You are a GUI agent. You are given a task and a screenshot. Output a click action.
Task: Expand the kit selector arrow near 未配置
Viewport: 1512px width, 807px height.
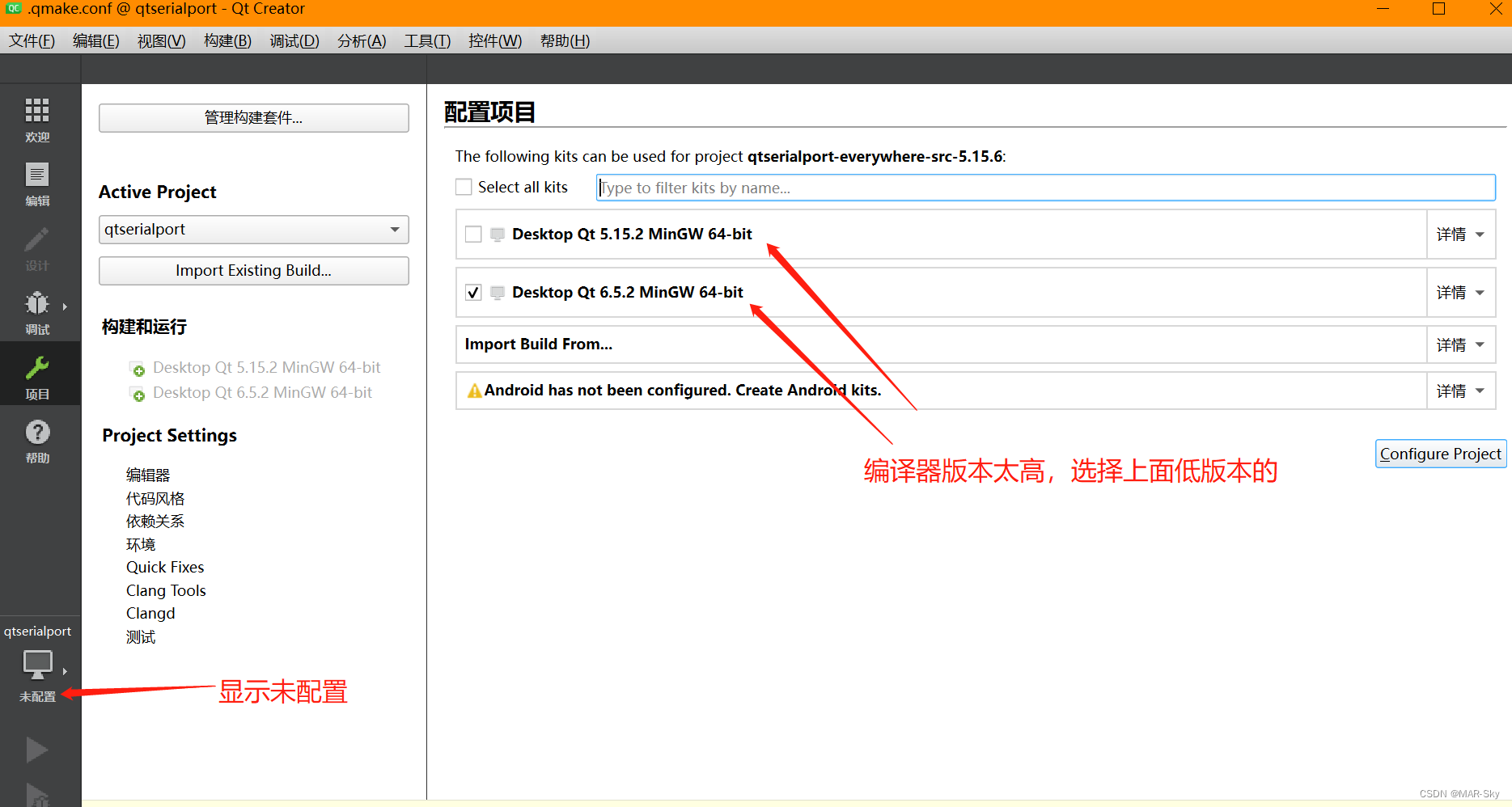pos(65,671)
